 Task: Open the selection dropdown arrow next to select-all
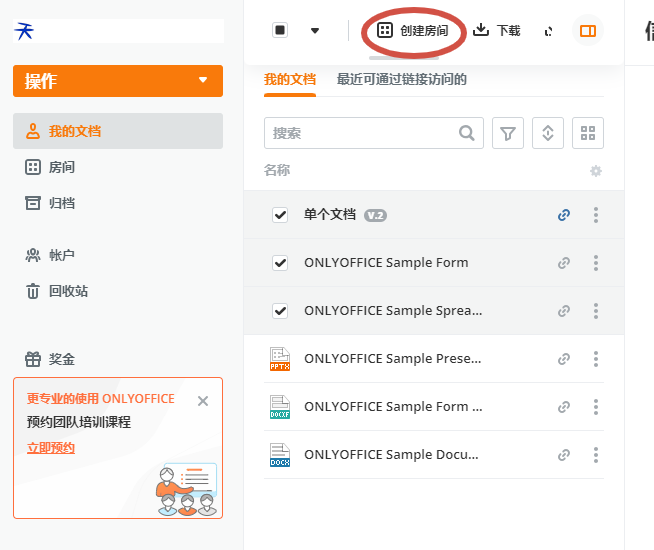[x=315, y=30]
